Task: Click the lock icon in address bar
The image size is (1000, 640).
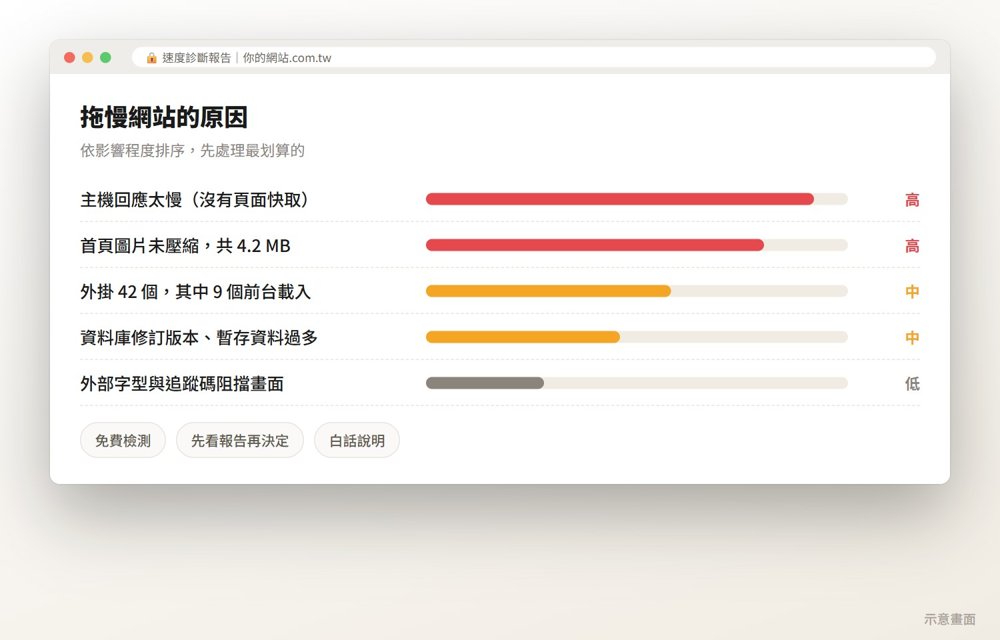Action: pyautogui.click(x=151, y=58)
